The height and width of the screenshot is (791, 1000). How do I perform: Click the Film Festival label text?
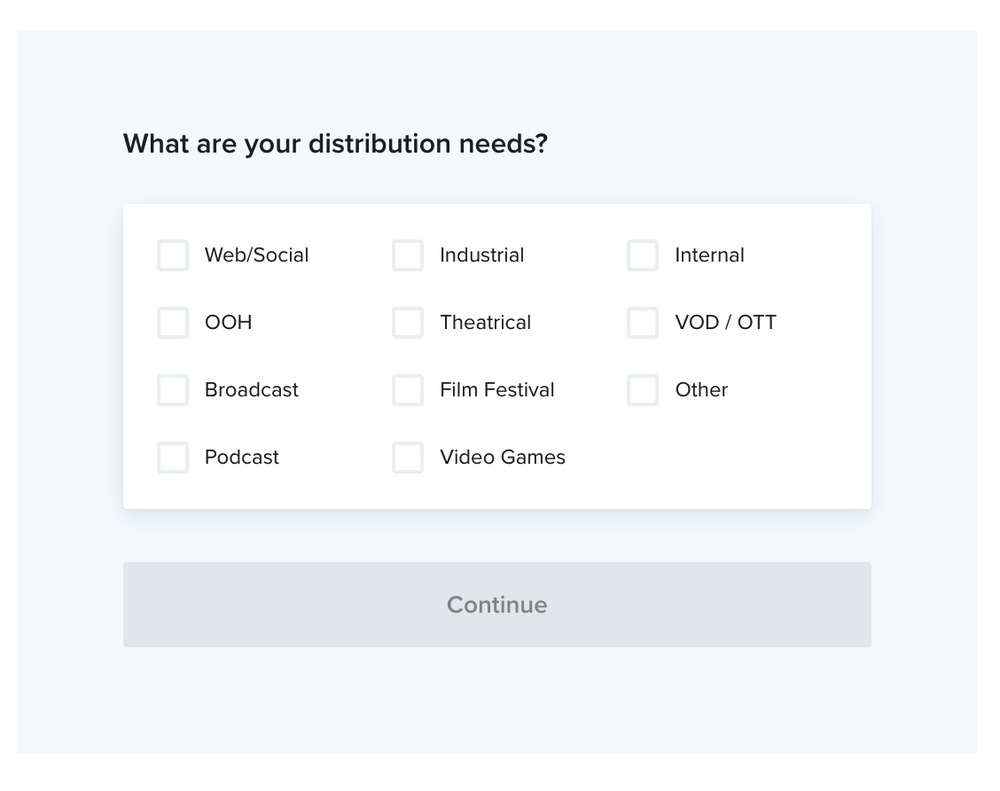tap(497, 390)
